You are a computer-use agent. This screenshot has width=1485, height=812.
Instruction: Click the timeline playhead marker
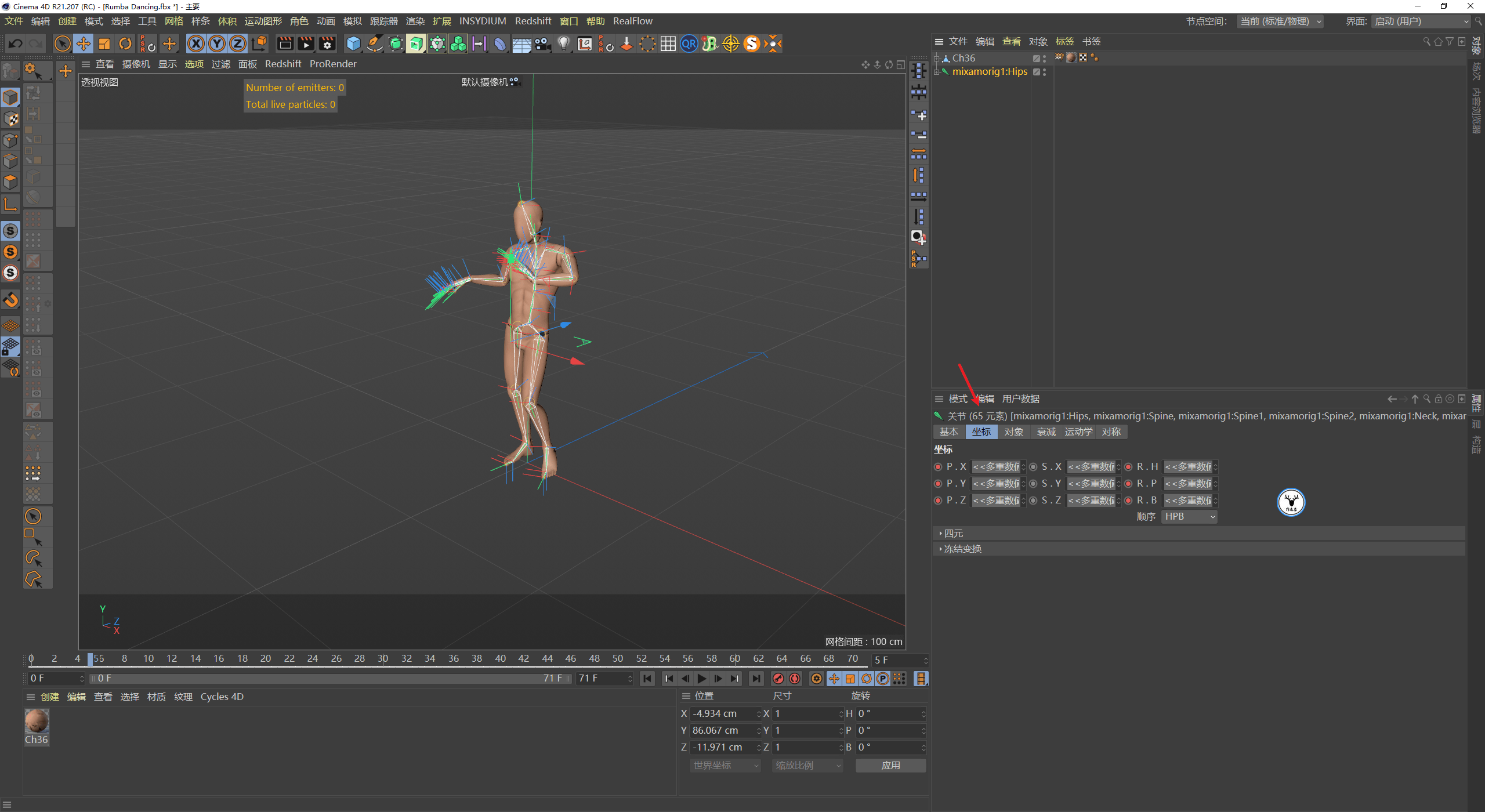90,659
